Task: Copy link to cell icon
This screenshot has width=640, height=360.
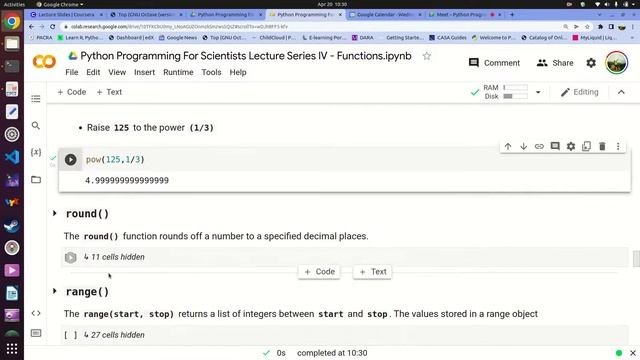Action: tap(539, 146)
